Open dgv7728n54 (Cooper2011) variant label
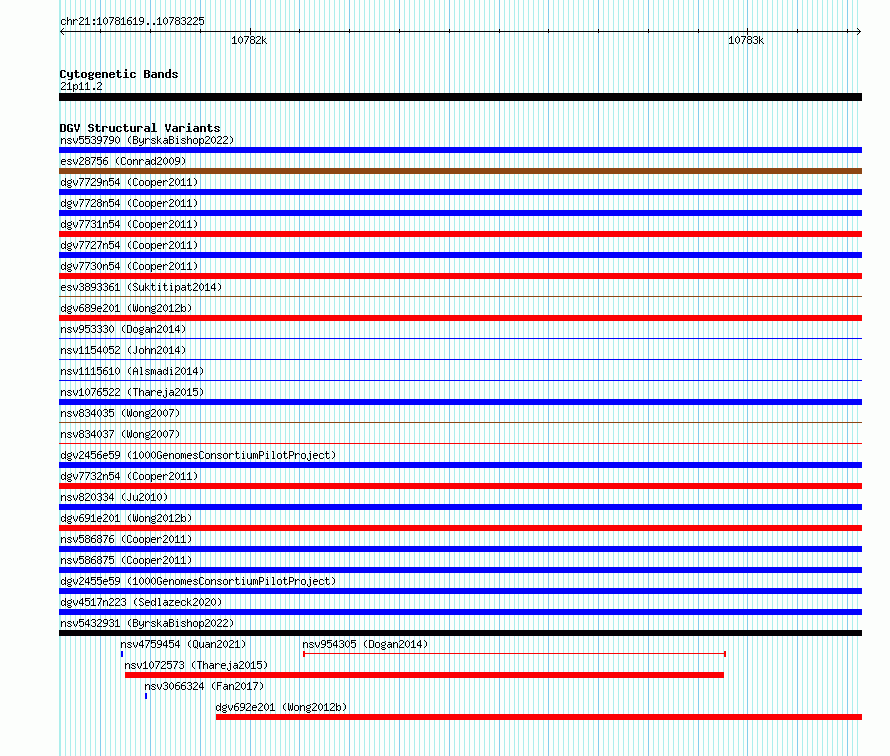 129,203
